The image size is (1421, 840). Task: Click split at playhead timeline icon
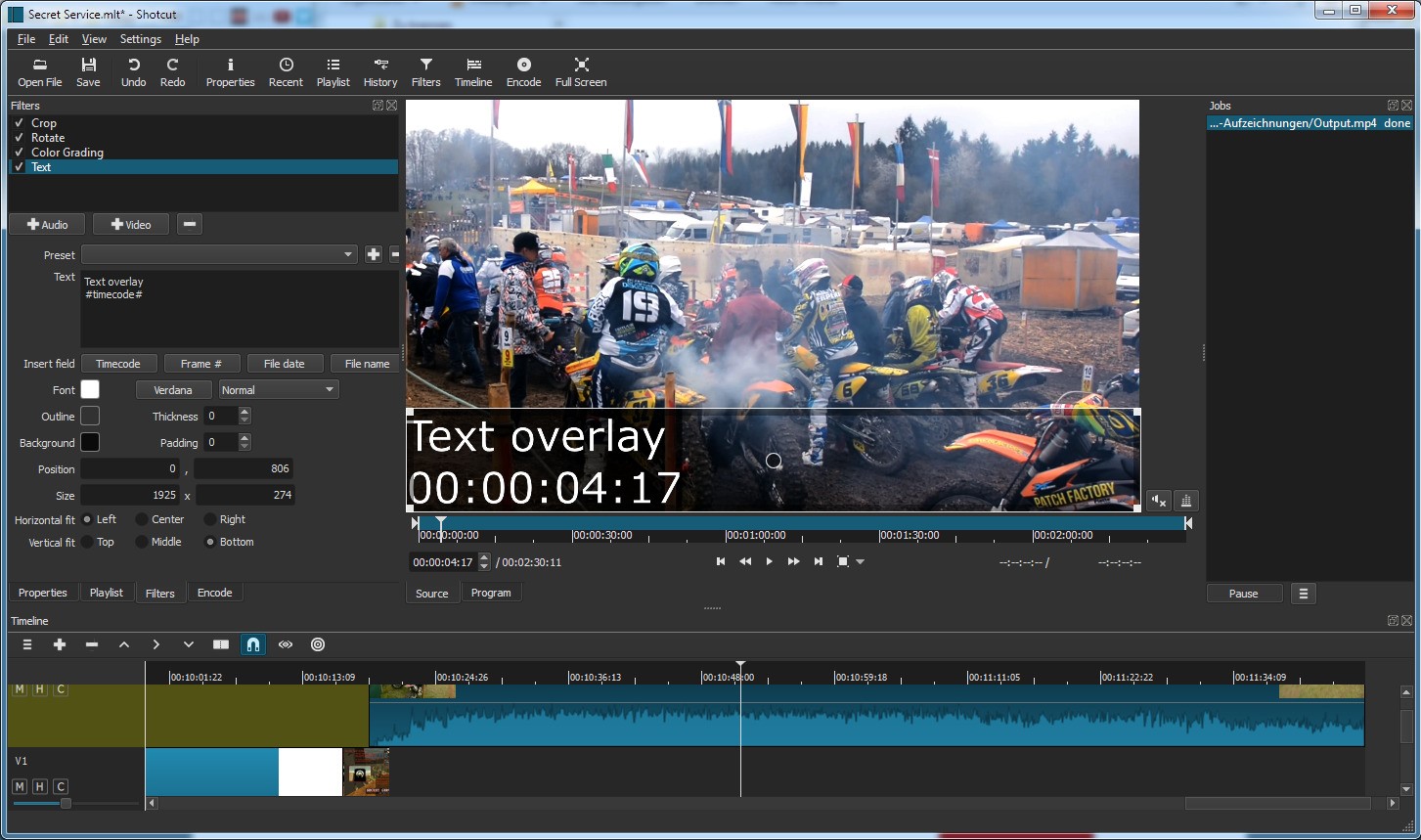[x=221, y=644]
